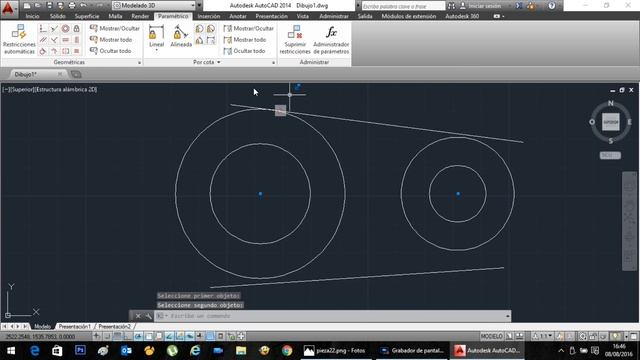Switch to the Sólido ribbon tab
Image resolution: width=640 pixels, height=360 pixels.
pyautogui.click(x=58, y=16)
